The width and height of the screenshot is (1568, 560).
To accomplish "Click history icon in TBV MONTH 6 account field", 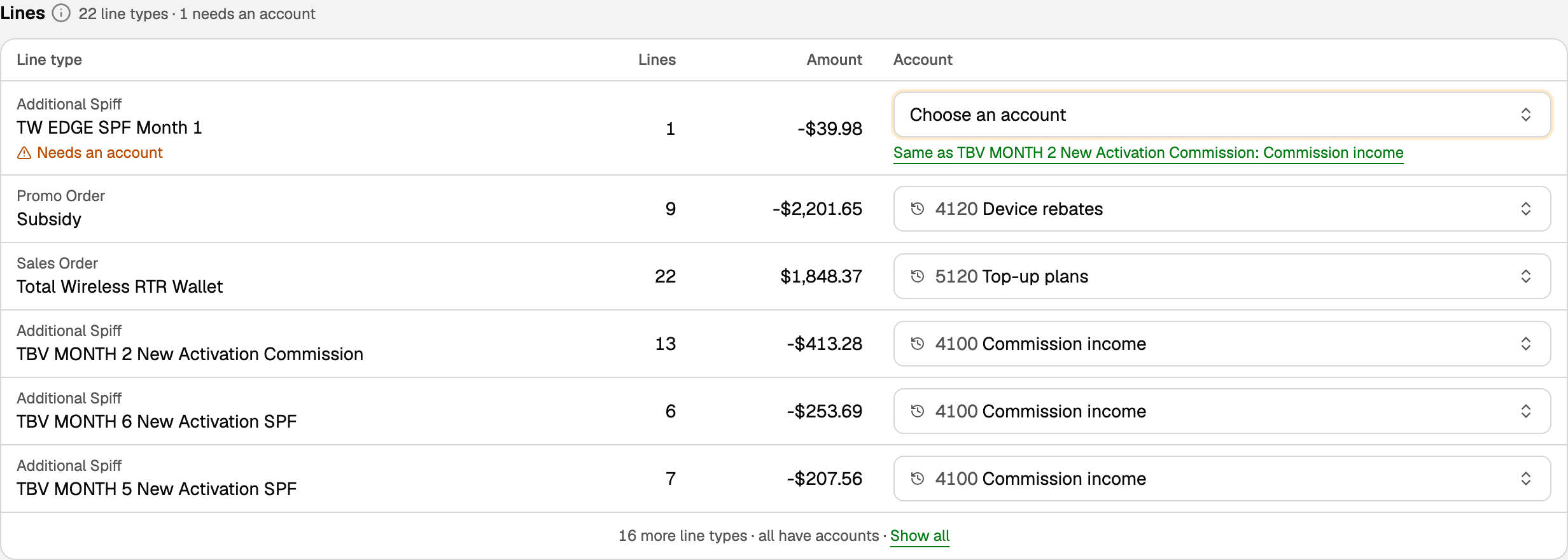I will pyautogui.click(x=917, y=411).
